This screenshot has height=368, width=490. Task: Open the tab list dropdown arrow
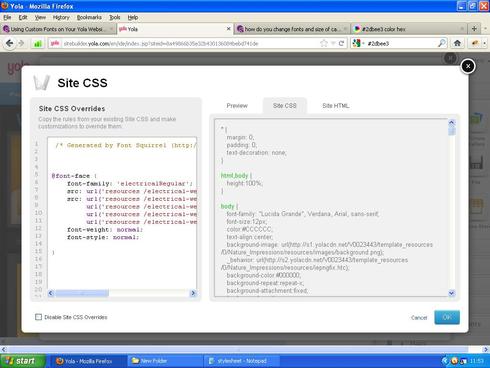click(485, 29)
